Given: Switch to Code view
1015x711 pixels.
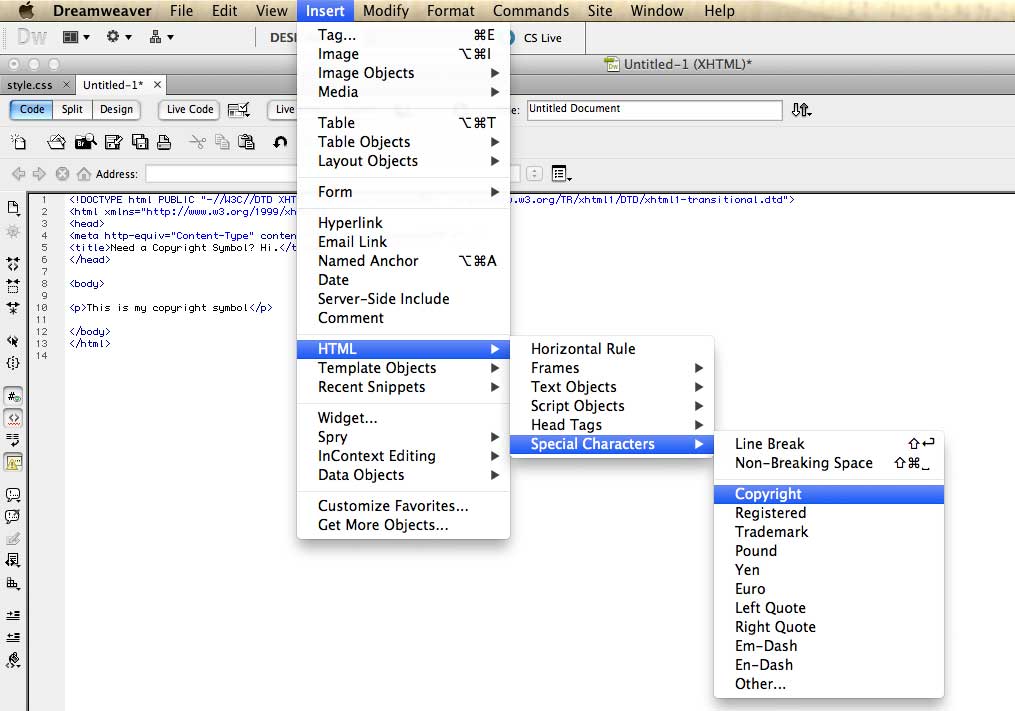Looking at the screenshot, I should [x=32, y=109].
